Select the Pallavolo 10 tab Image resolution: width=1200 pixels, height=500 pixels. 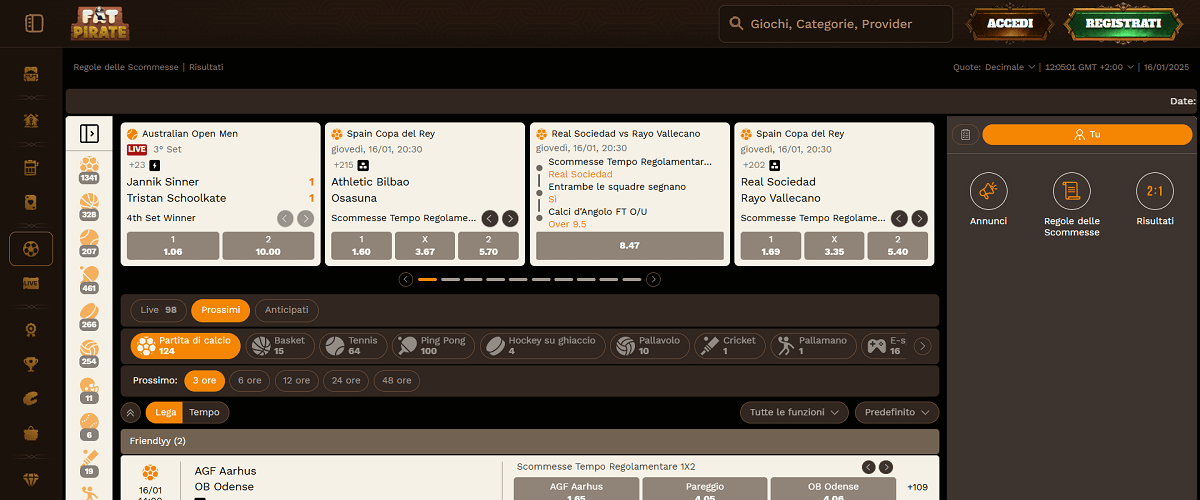(x=650, y=346)
